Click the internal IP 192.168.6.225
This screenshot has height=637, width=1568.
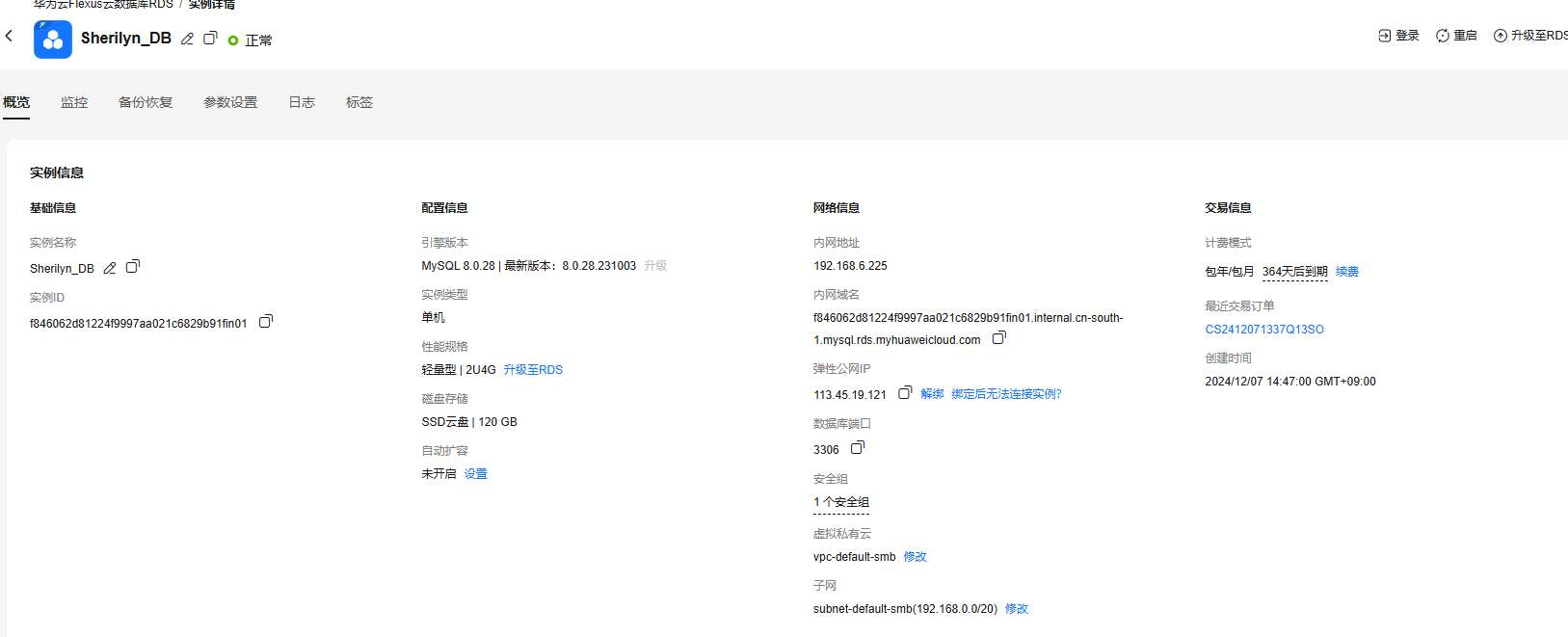[850, 266]
